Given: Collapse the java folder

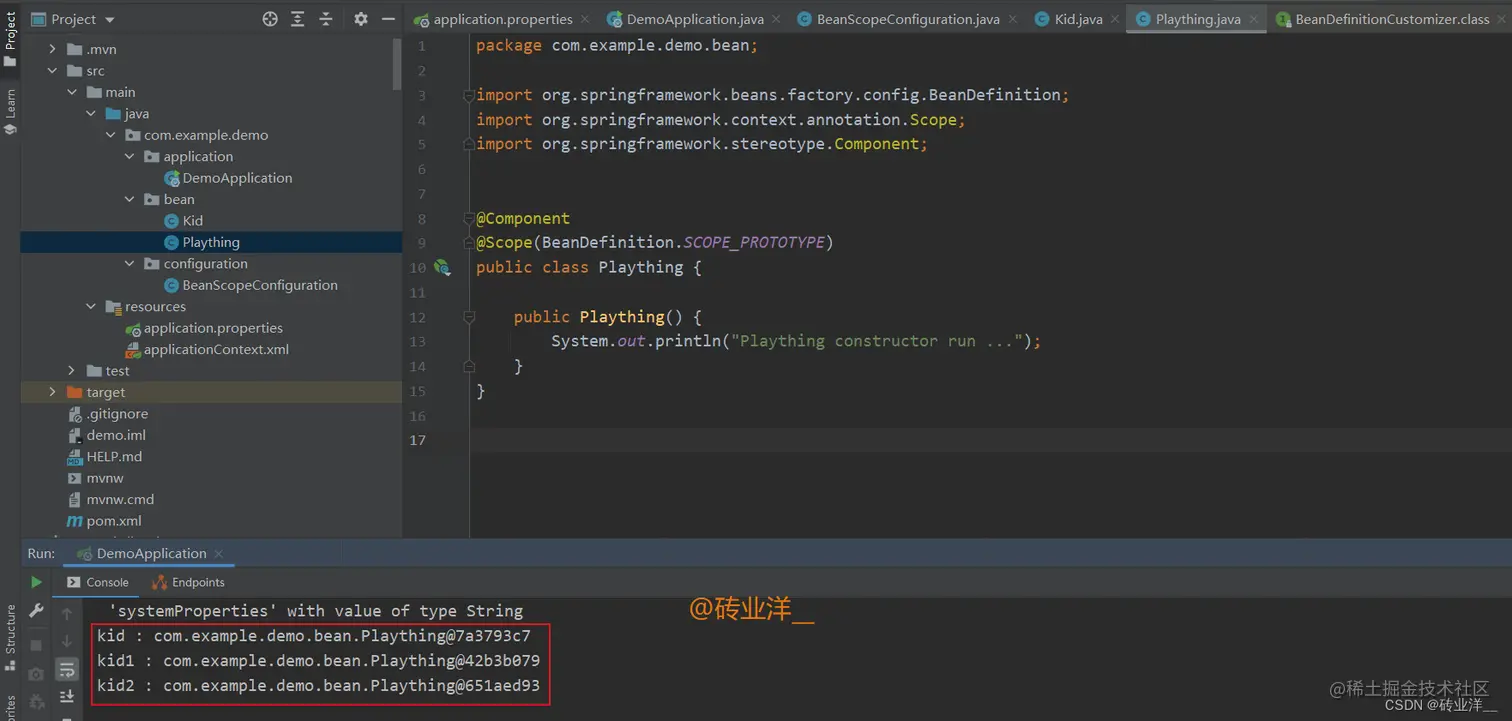Looking at the screenshot, I should [91, 114].
